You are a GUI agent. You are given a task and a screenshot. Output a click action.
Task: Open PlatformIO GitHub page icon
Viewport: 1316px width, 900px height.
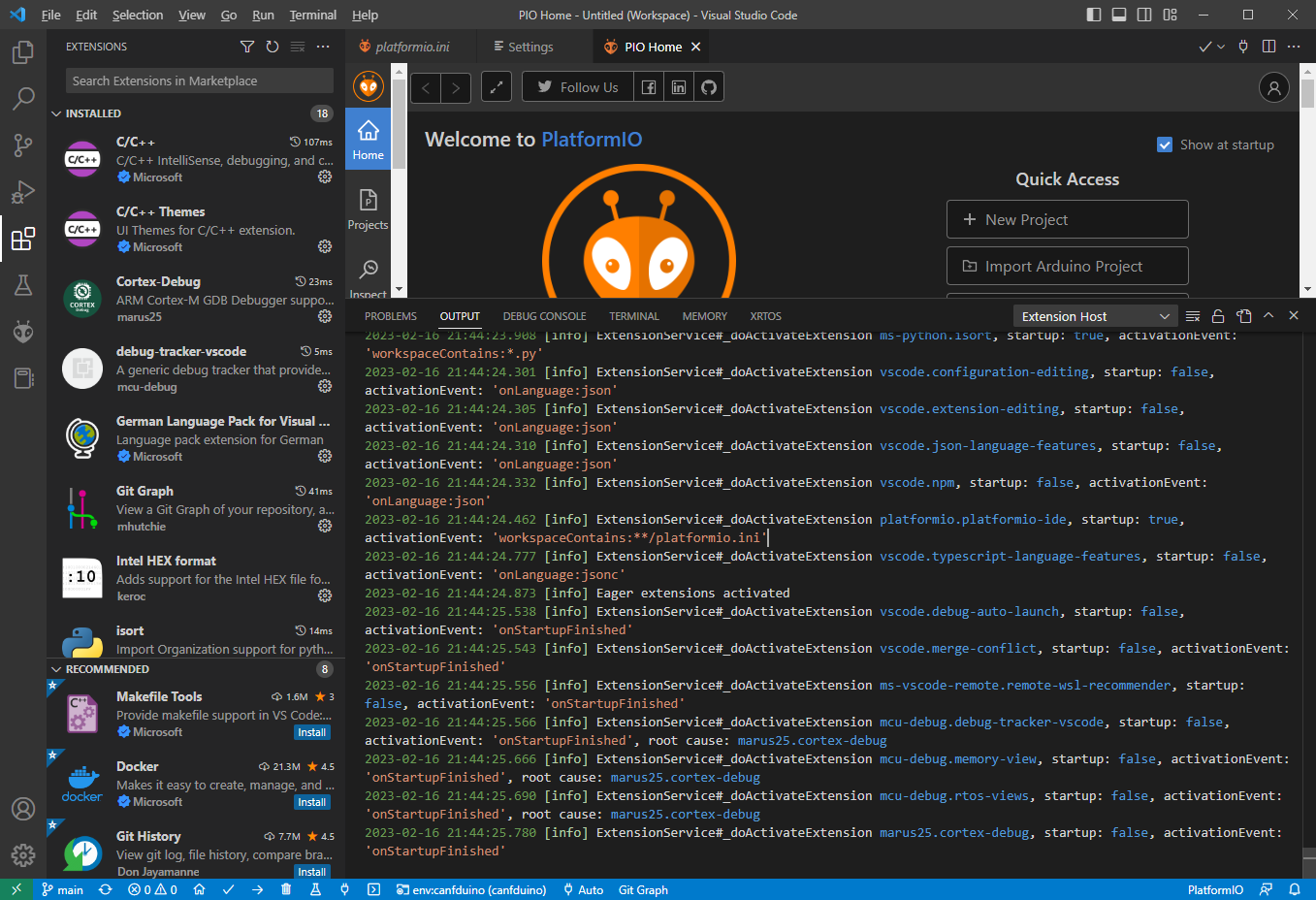tap(709, 87)
